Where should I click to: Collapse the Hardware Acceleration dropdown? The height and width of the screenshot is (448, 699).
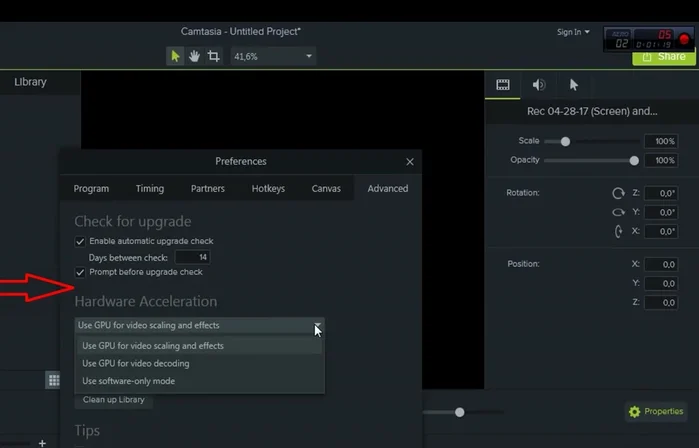click(x=317, y=325)
